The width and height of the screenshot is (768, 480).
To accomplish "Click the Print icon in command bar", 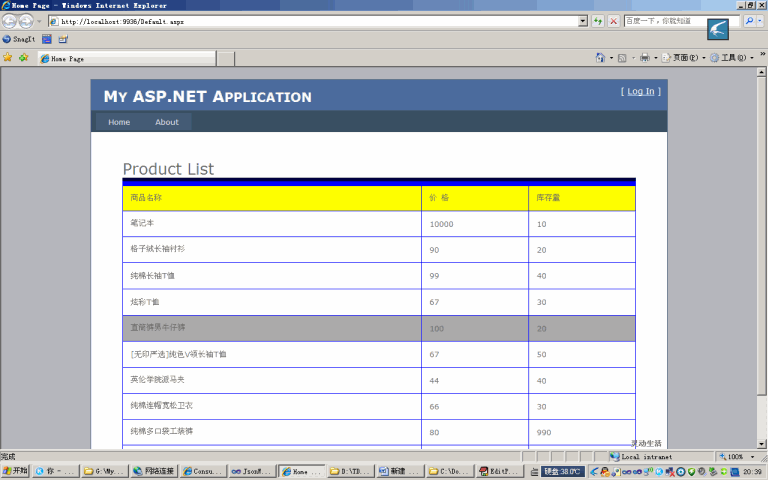I will coord(645,58).
